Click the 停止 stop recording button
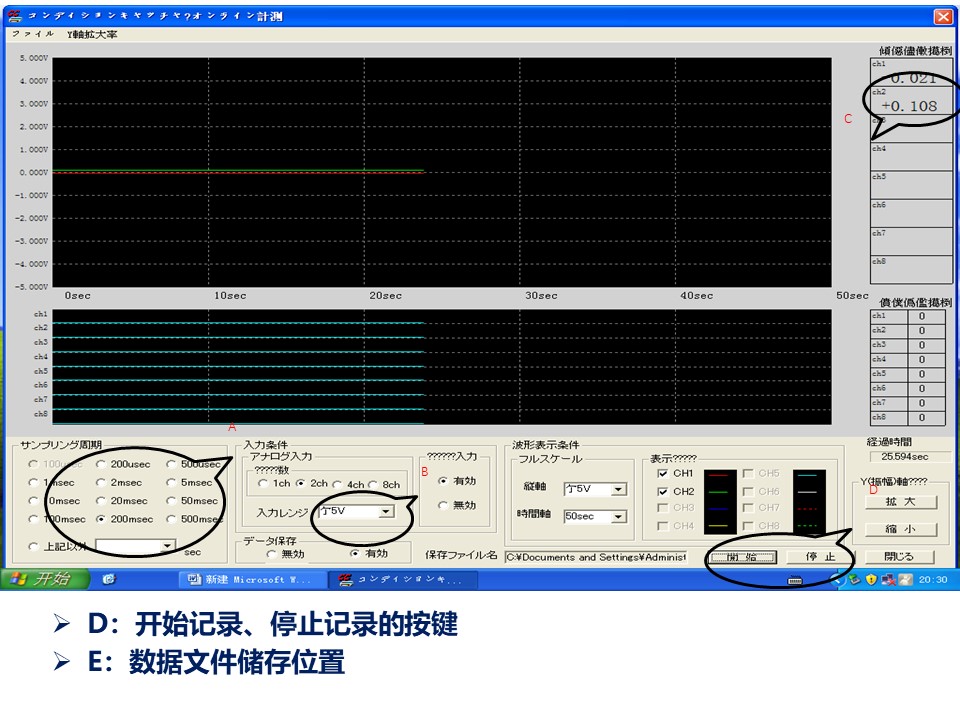The width and height of the screenshot is (960, 720). pos(820,557)
